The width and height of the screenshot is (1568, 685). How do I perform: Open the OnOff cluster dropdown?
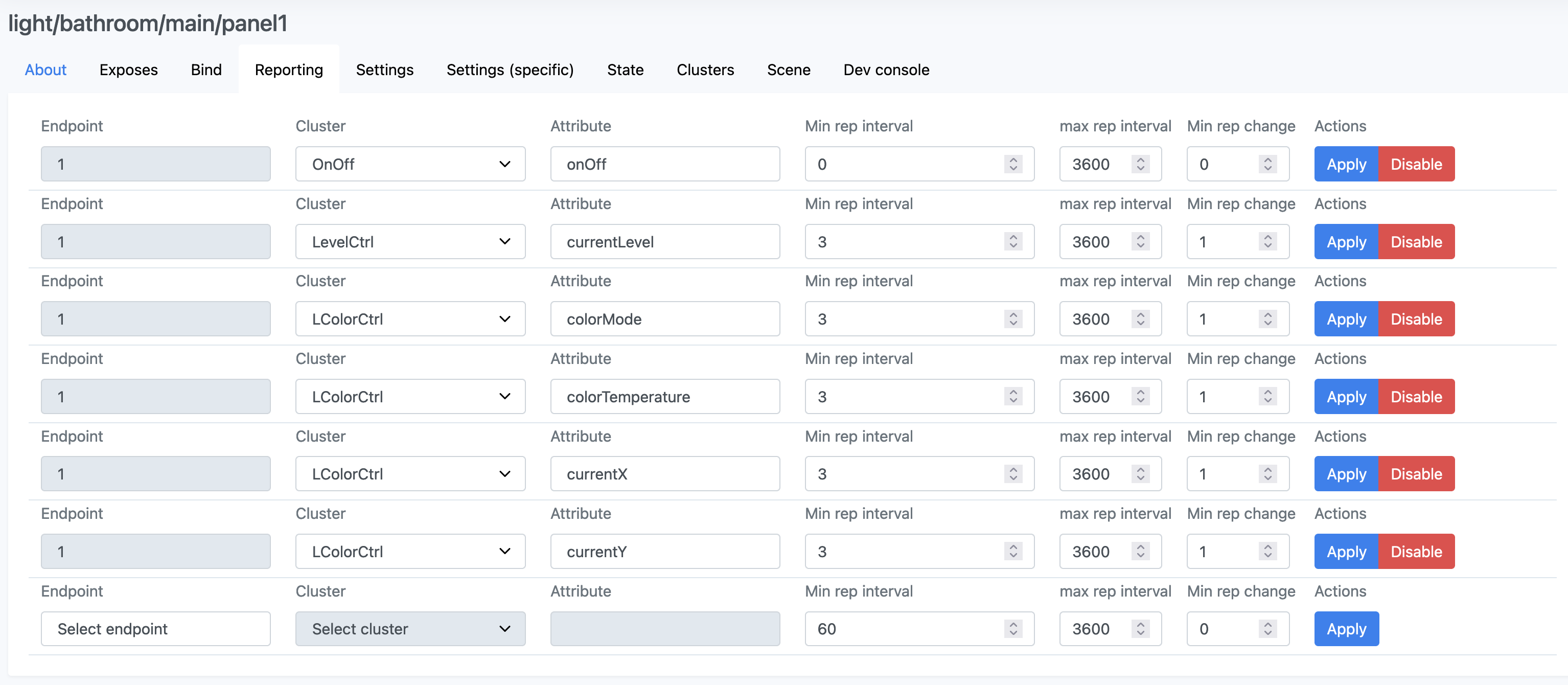pyautogui.click(x=410, y=164)
